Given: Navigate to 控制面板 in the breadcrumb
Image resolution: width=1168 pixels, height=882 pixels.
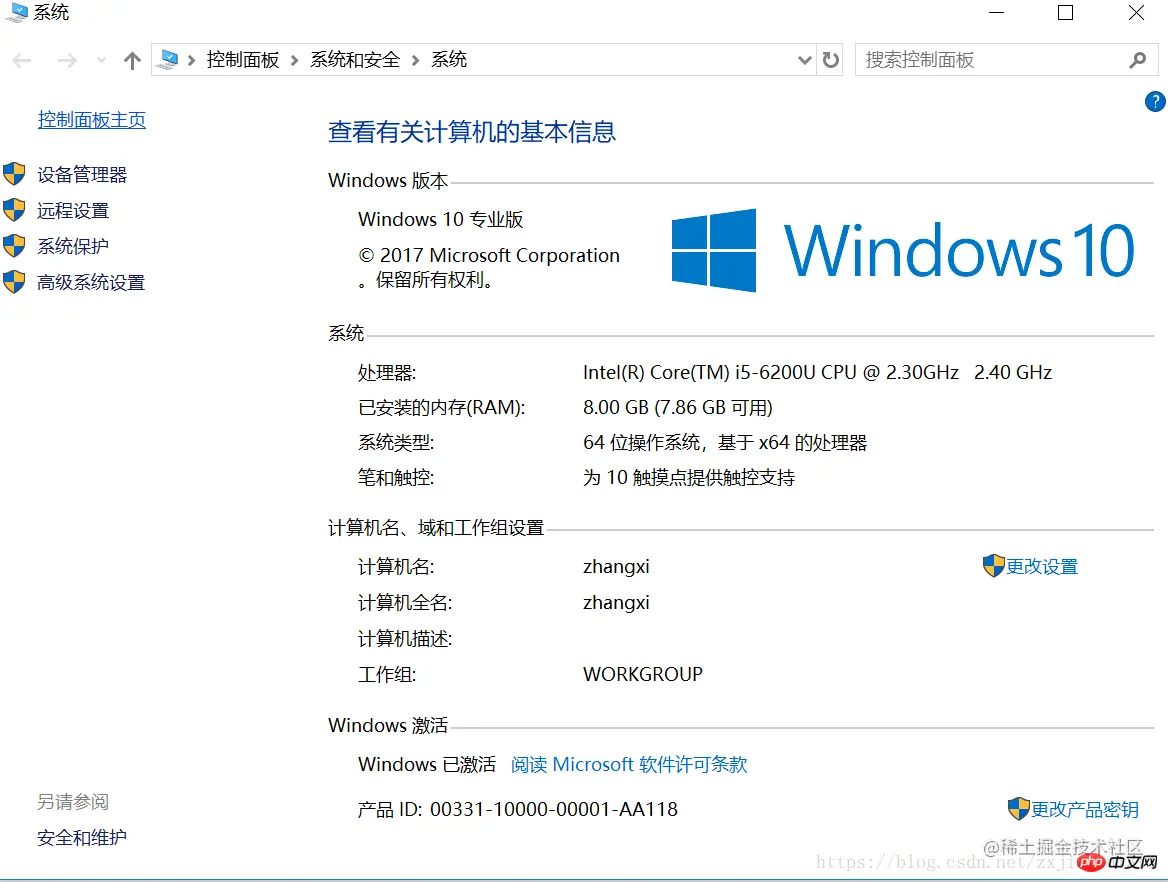Looking at the screenshot, I should 243,60.
